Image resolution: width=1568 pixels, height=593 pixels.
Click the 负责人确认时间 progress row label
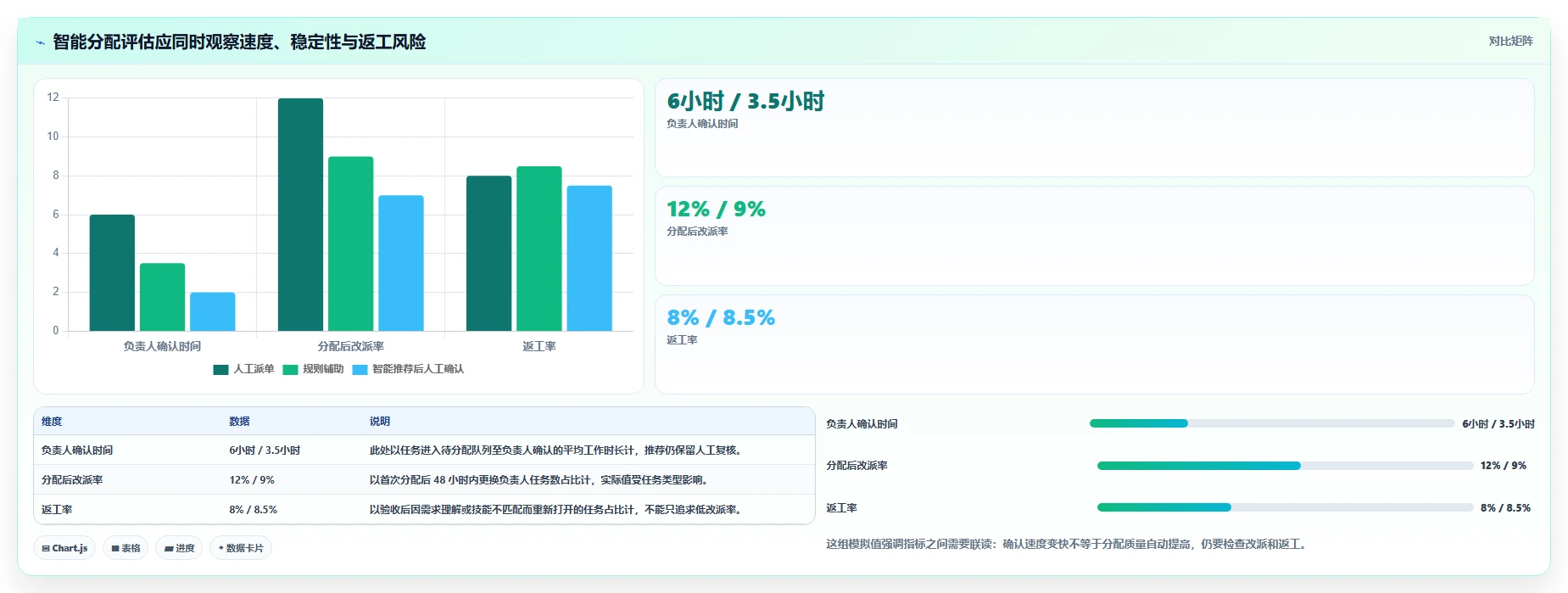862,424
